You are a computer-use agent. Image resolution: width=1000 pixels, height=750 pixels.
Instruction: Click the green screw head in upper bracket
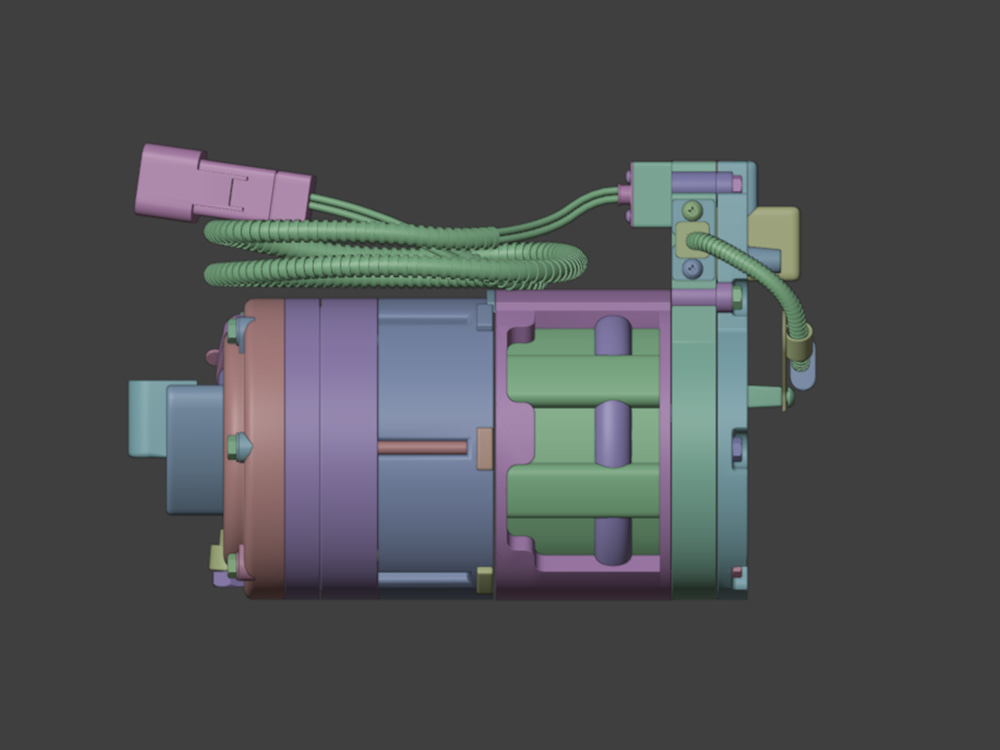point(692,210)
